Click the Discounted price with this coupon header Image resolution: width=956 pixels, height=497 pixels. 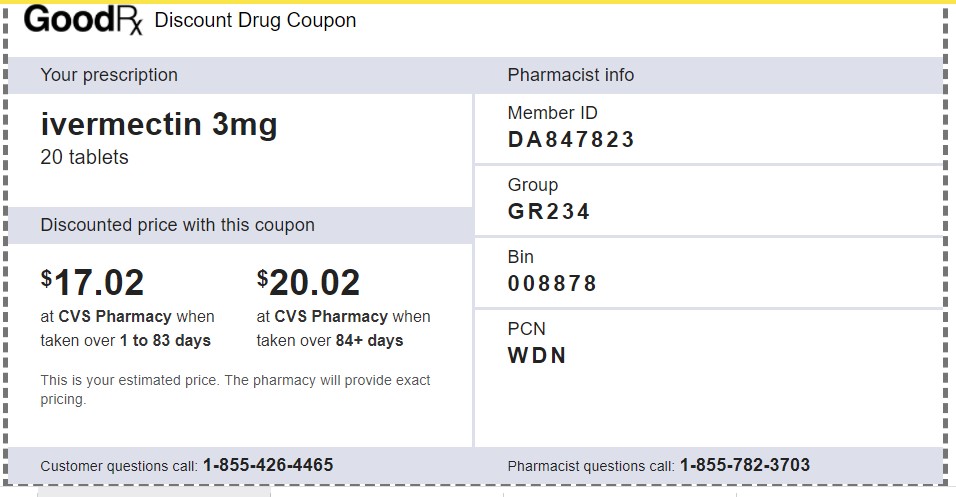pos(177,225)
